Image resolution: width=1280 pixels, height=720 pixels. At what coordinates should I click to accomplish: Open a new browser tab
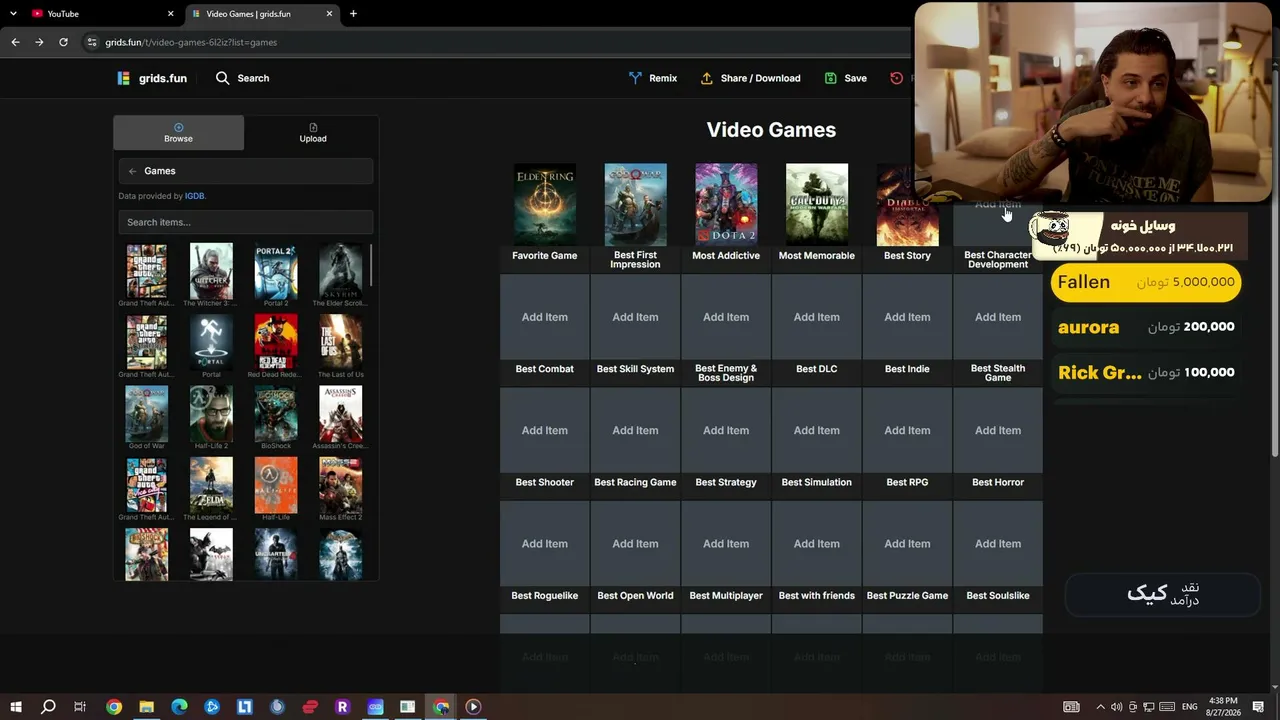pyautogui.click(x=353, y=14)
